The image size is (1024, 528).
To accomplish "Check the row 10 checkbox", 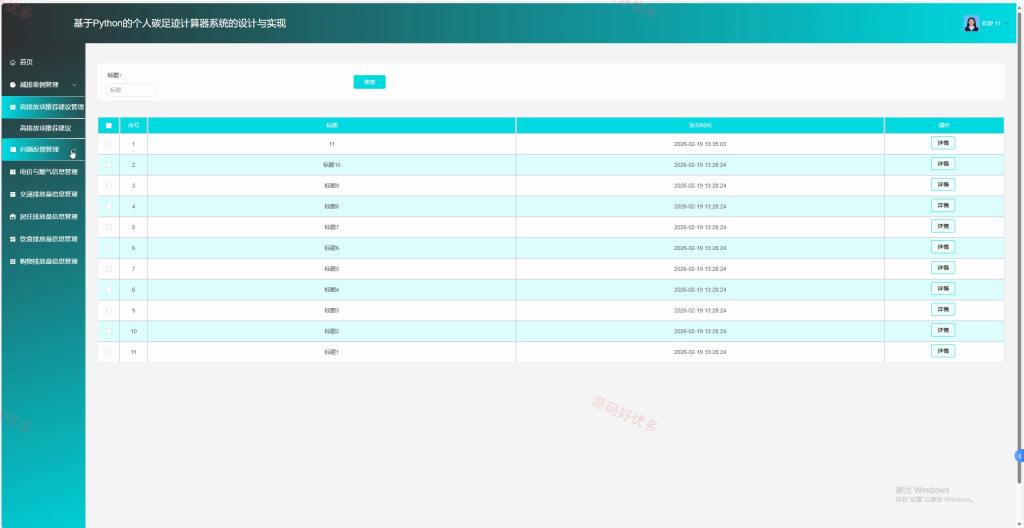I will (109, 331).
